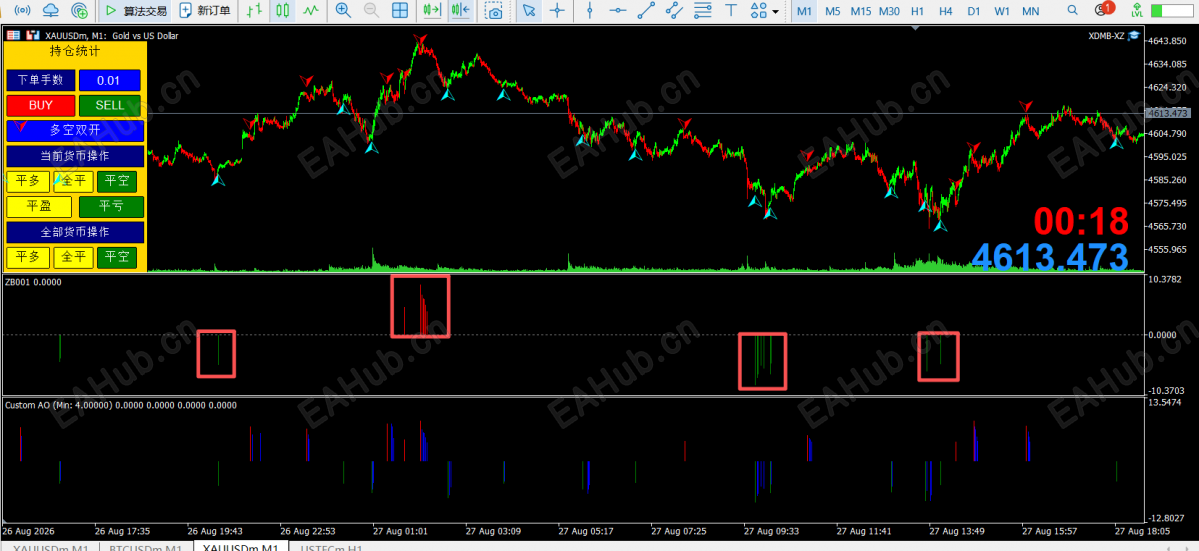Viewport: 1199px width, 551px height.
Task: Select the H1 timeframe
Action: [x=918, y=11]
